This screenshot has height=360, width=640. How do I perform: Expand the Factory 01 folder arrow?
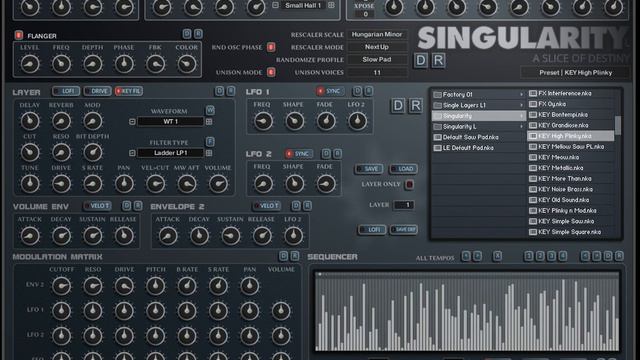click(521, 95)
